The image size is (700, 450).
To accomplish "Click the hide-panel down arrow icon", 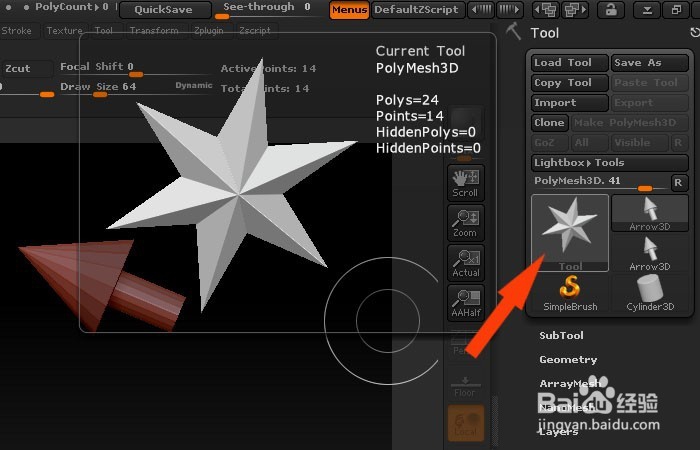I will 647,9.
